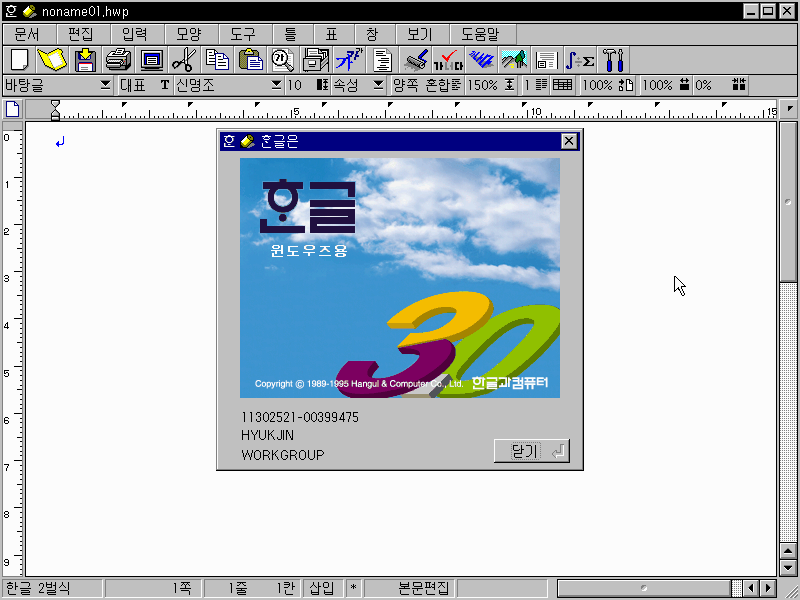The image size is (800, 600).
Task: Open the 문서 menu
Action: tap(27, 34)
